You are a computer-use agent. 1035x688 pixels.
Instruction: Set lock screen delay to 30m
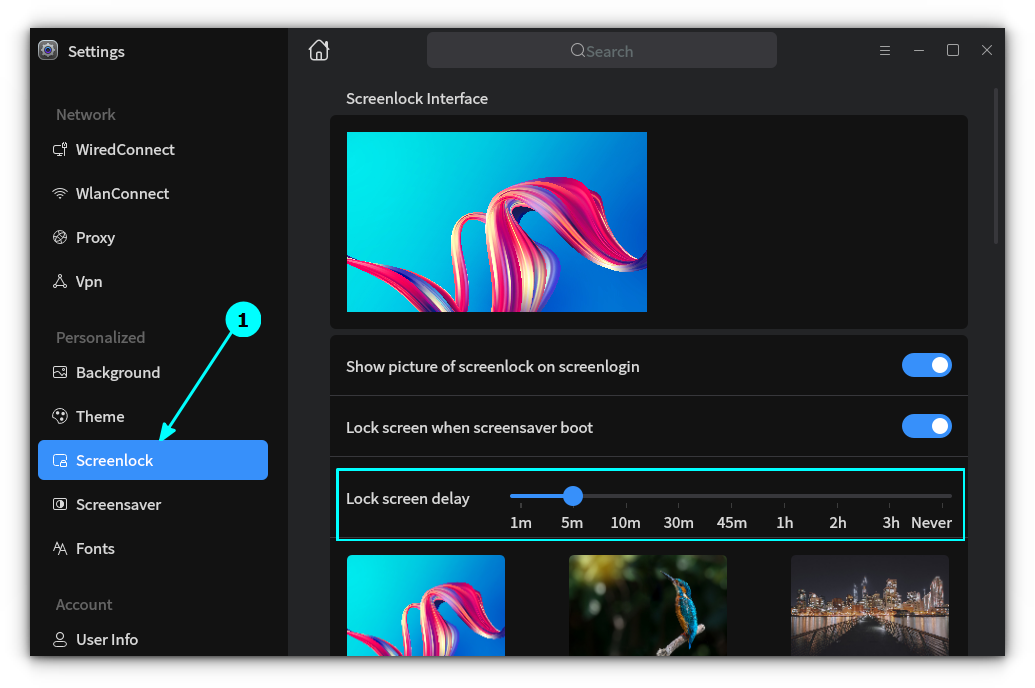pyautogui.click(x=678, y=496)
